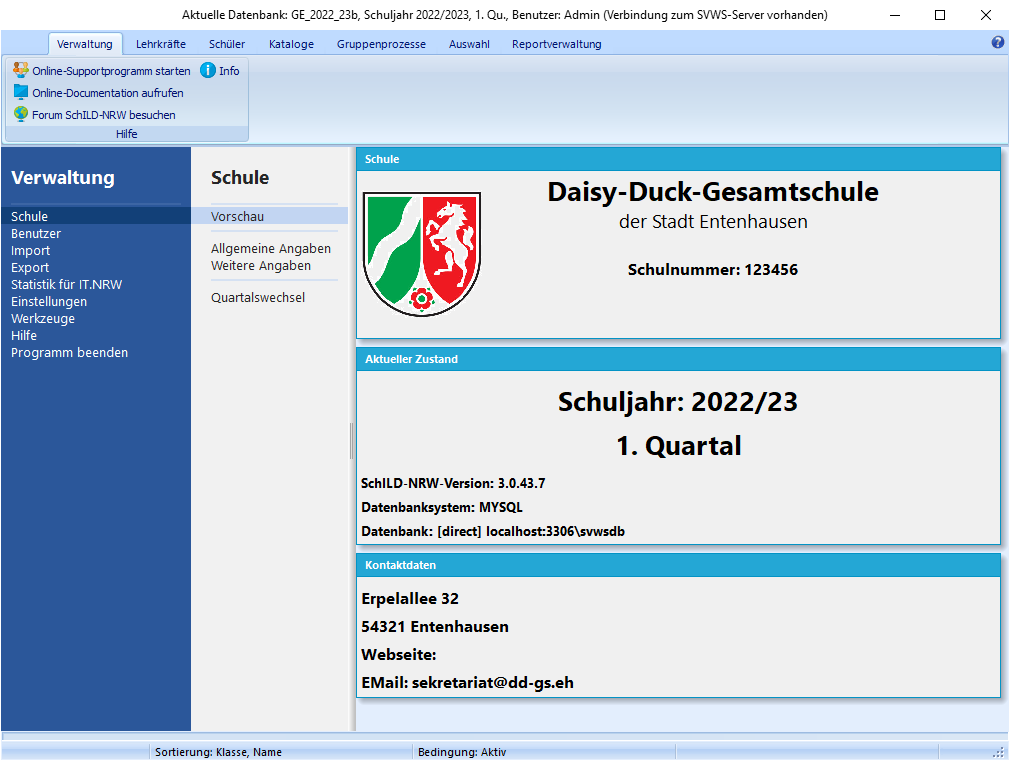Select Benutzer in the sidebar

point(36,234)
